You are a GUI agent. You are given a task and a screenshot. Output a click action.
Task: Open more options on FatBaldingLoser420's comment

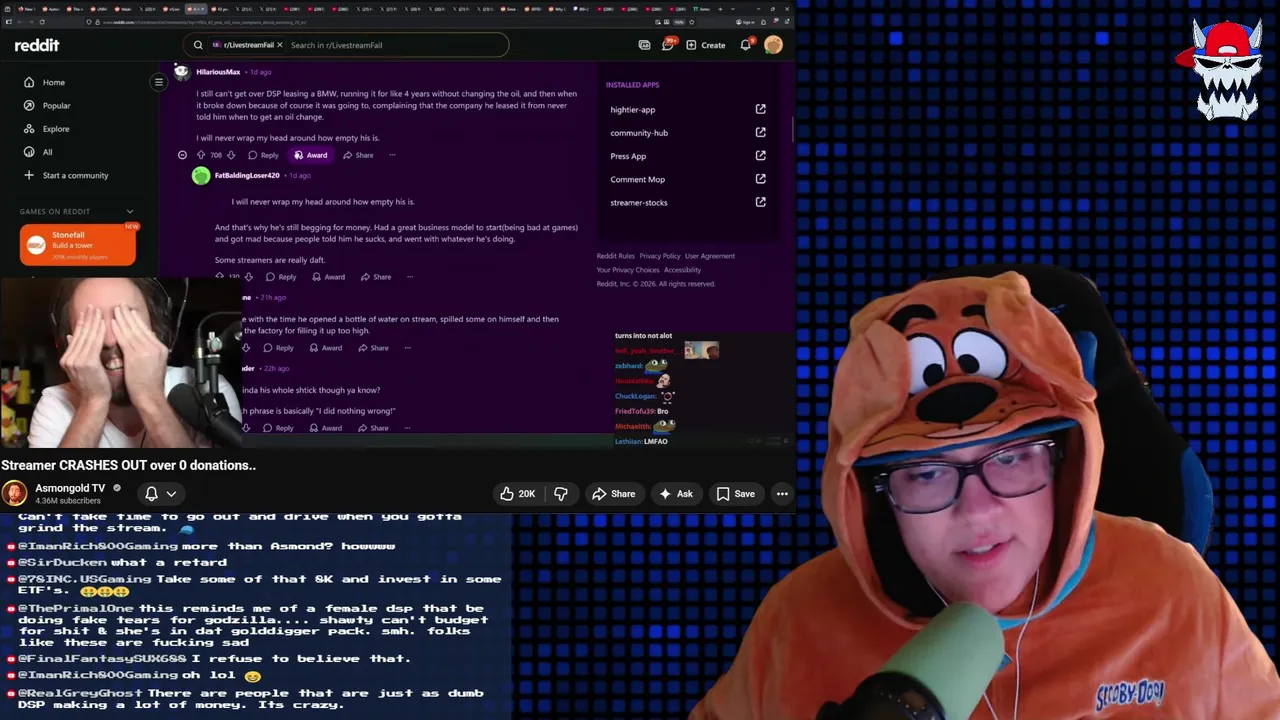410,277
